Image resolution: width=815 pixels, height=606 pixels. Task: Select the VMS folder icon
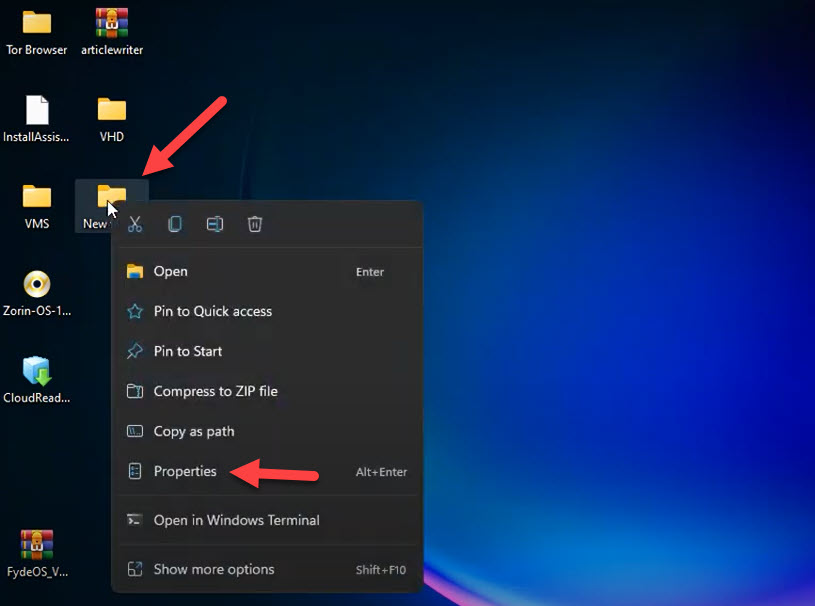pyautogui.click(x=37, y=197)
